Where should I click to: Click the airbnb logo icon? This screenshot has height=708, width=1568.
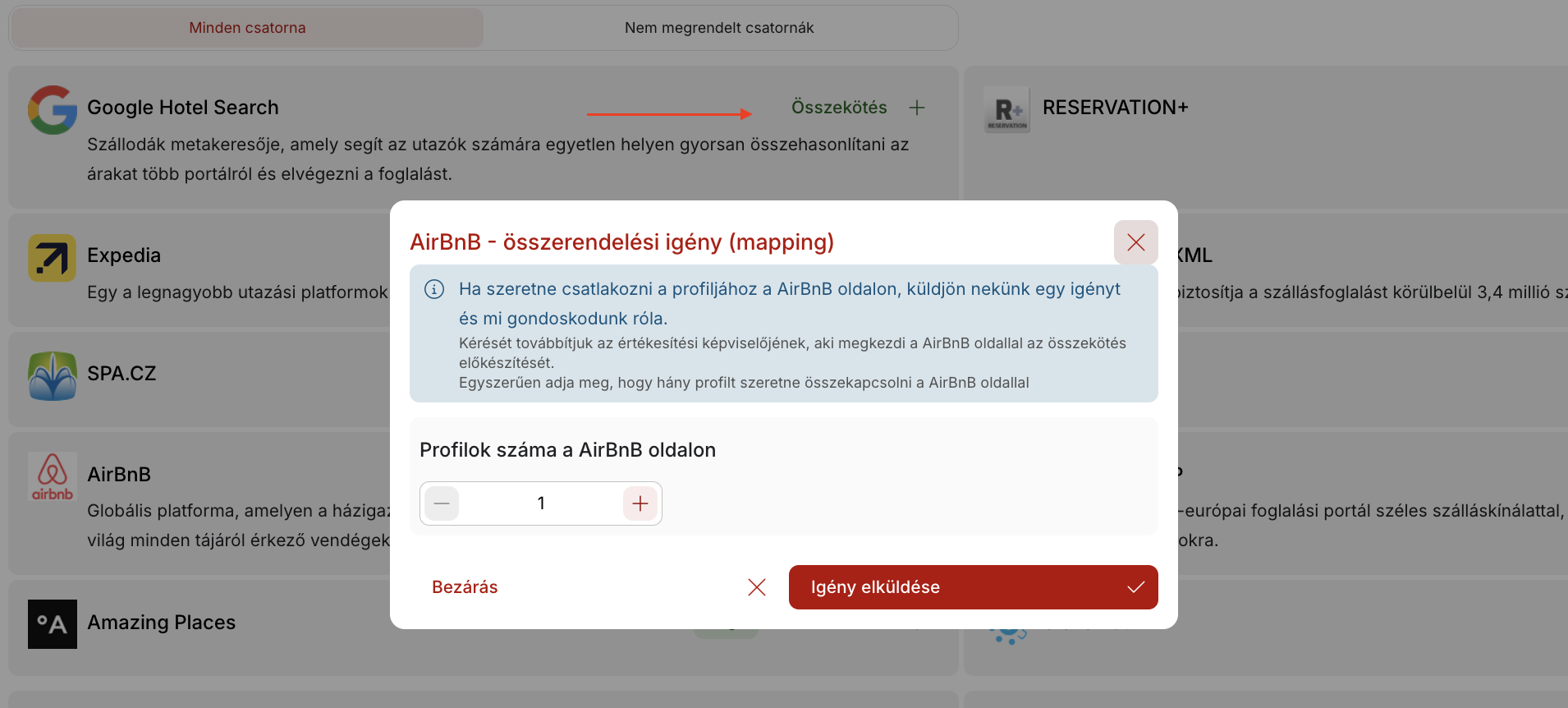click(x=53, y=476)
